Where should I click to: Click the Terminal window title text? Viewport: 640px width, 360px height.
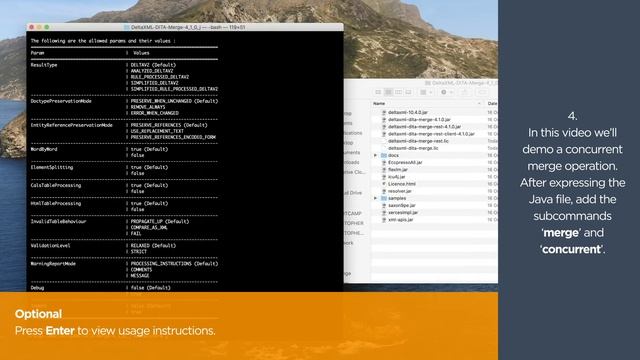pos(188,27)
